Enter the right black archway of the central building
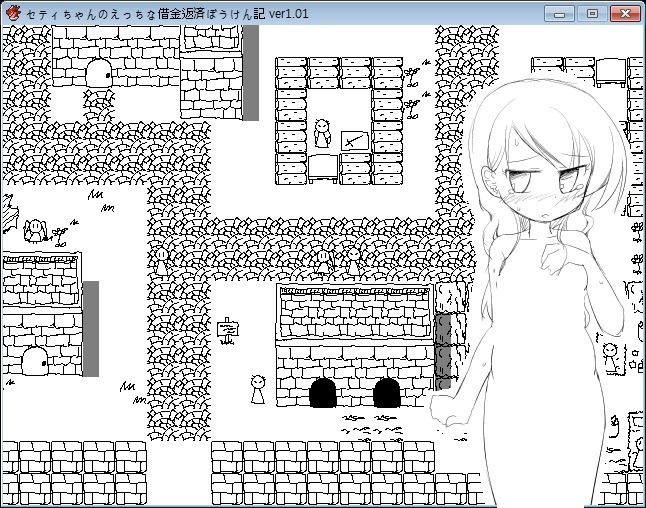646x508 pixels. (x=386, y=393)
